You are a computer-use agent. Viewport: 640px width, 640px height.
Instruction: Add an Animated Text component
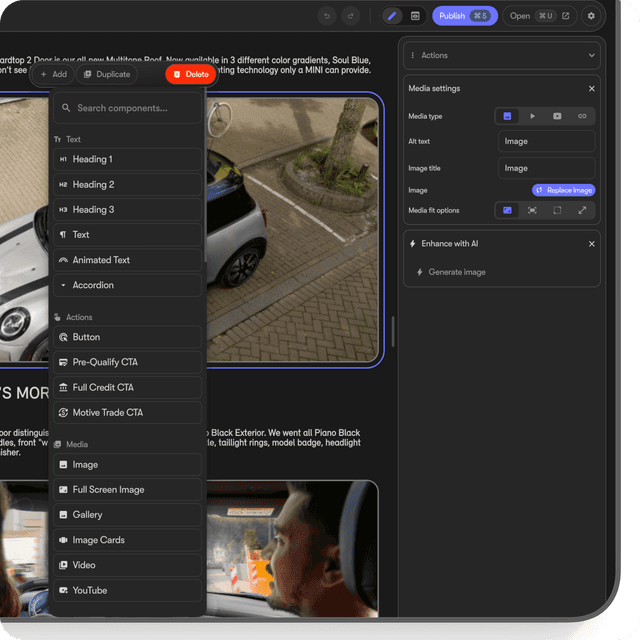[x=127, y=260]
